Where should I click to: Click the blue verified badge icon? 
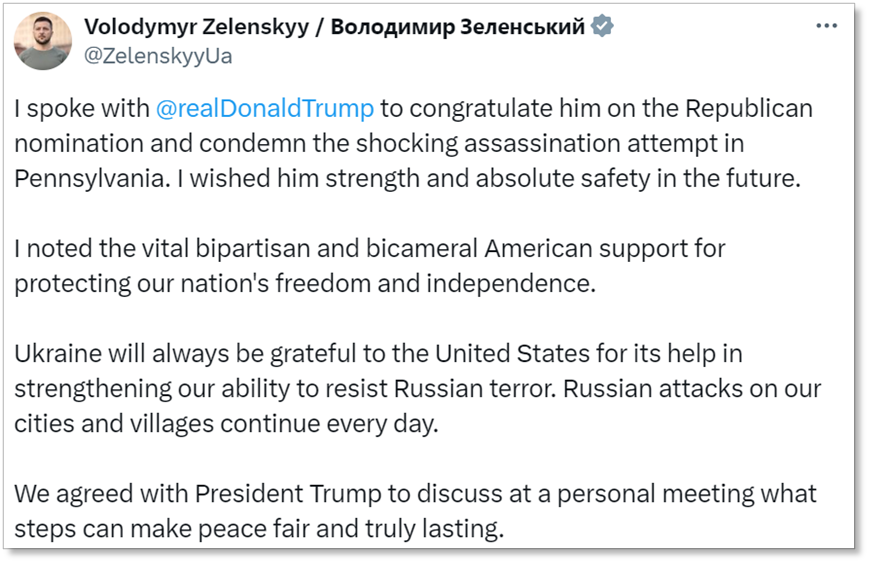coord(601,27)
